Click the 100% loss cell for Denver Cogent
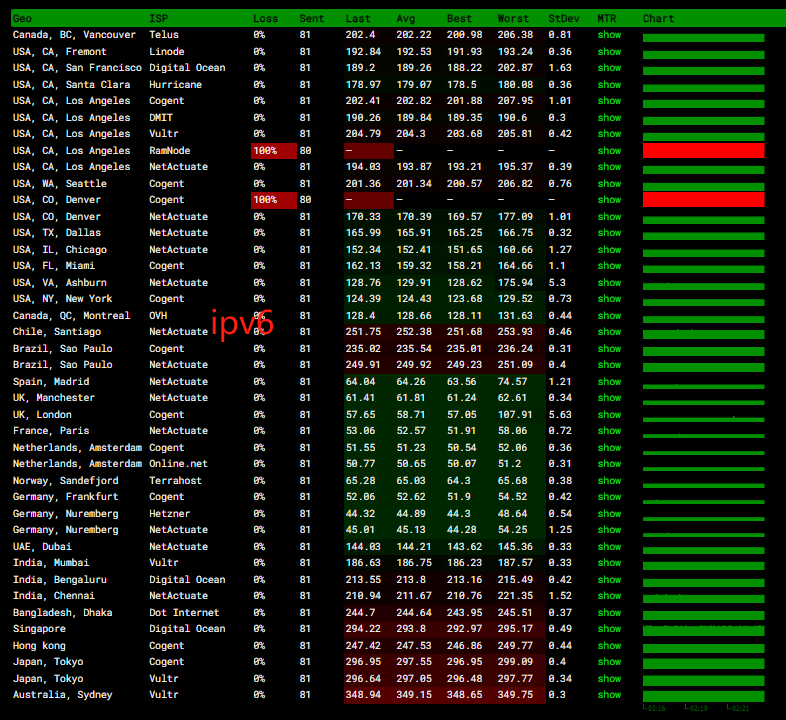 pos(274,200)
